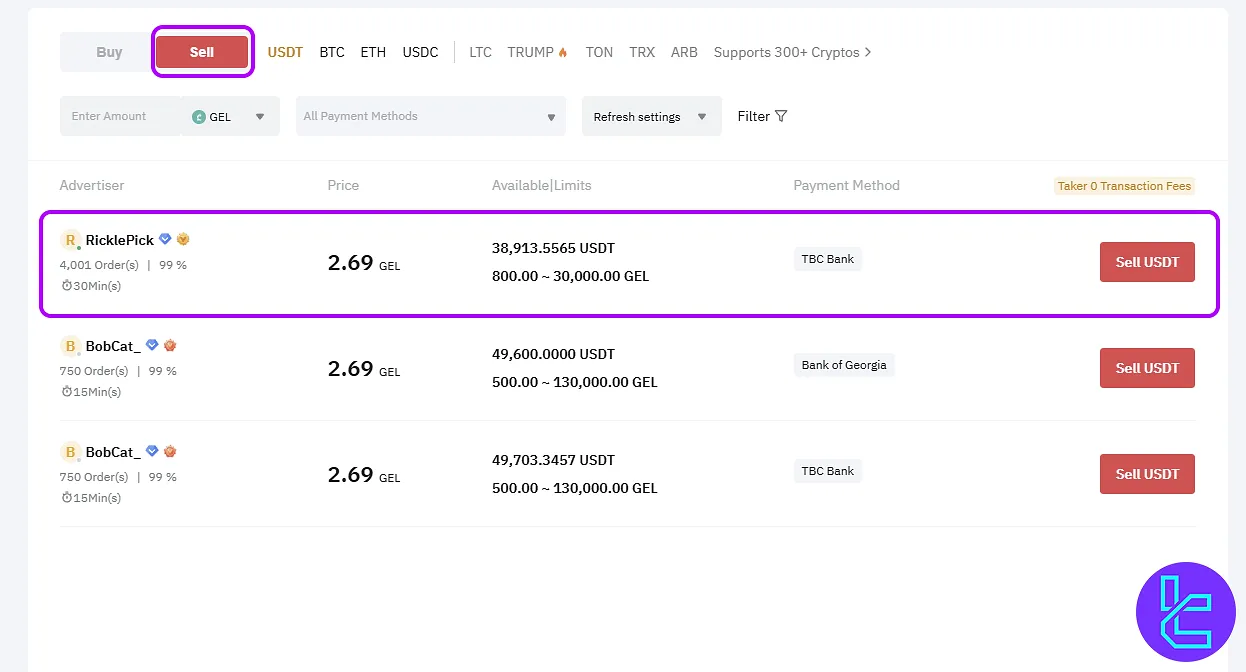Open BobCat_ profile in 49,703.3457 USDT row
The width and height of the screenshot is (1246, 672).
tap(113, 452)
